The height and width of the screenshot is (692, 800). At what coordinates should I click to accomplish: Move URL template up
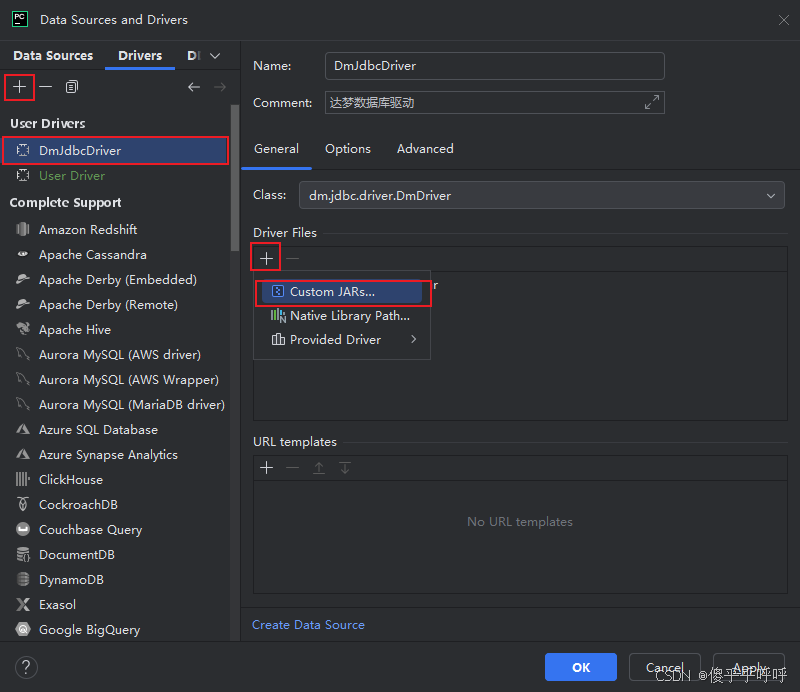coord(319,467)
